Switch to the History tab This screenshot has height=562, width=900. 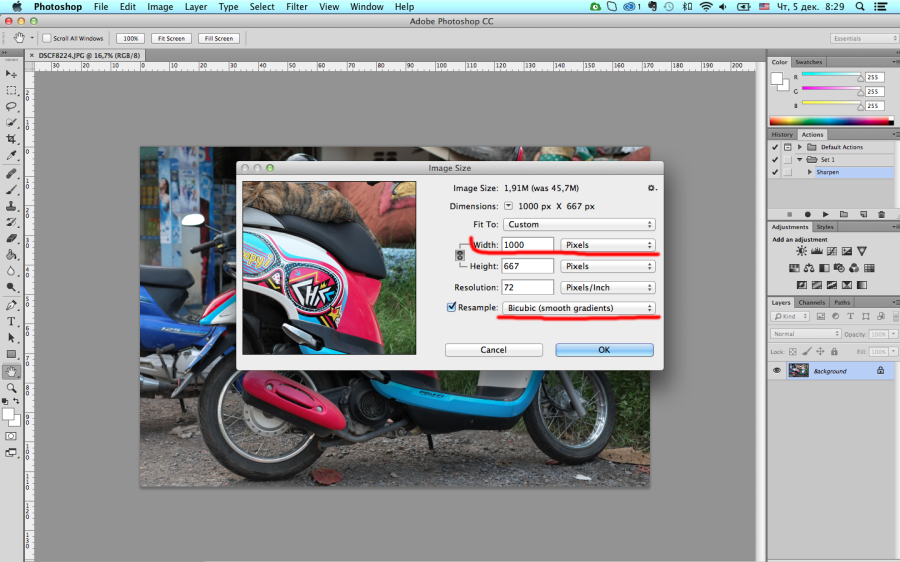click(x=782, y=134)
